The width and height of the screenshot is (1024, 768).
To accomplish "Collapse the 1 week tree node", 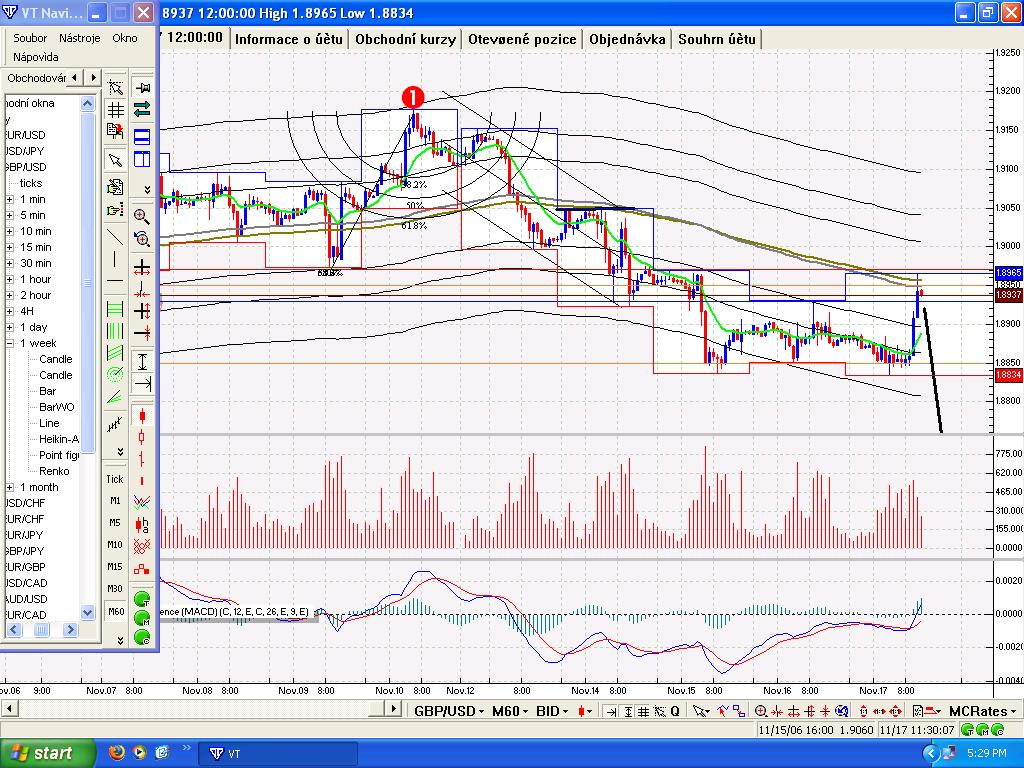I will point(10,344).
